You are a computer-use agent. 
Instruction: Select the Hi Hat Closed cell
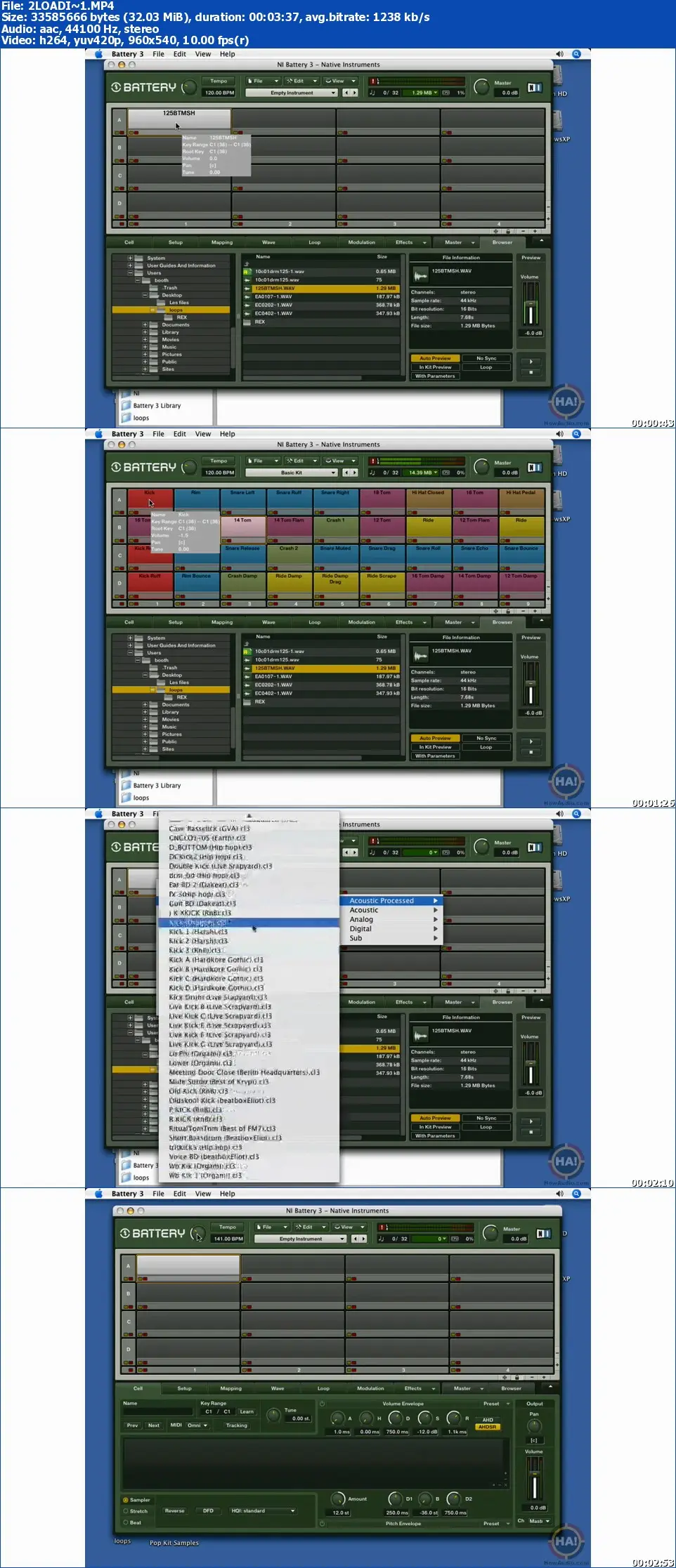coord(428,501)
